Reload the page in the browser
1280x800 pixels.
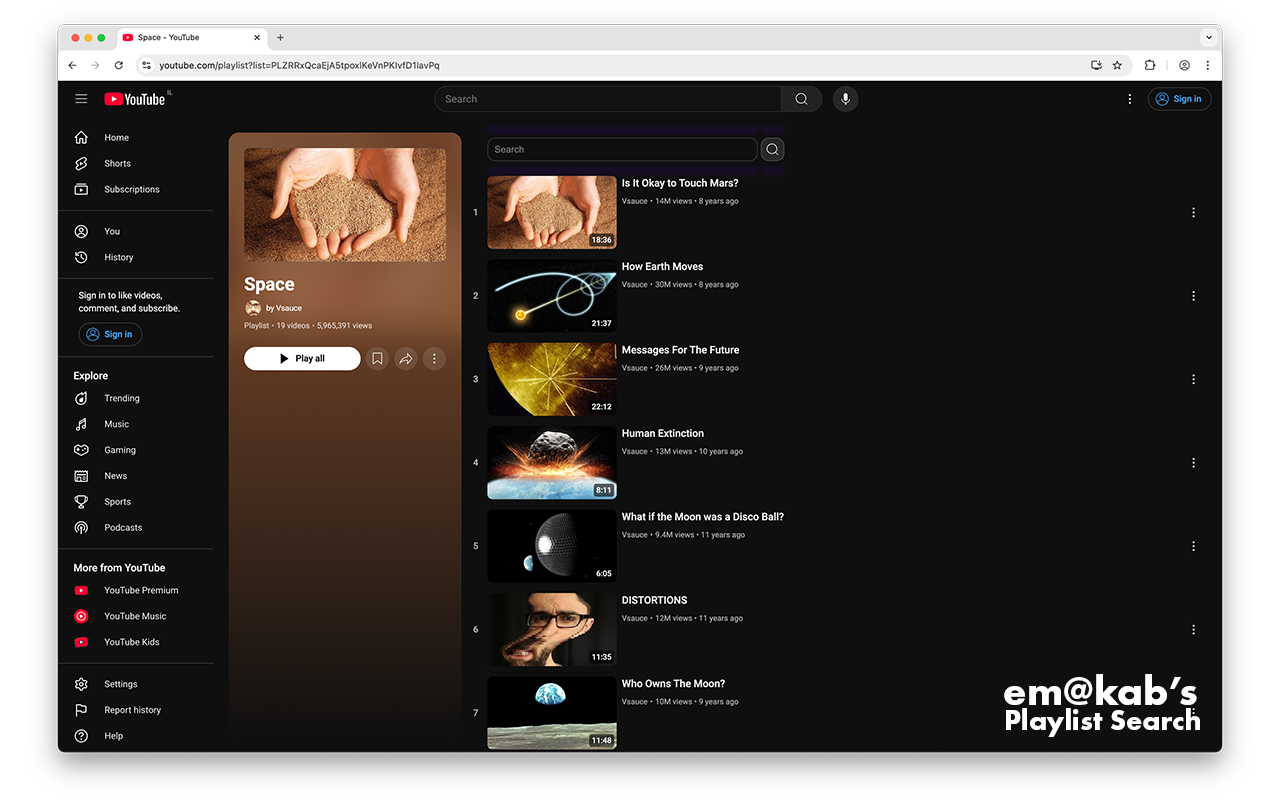point(119,65)
